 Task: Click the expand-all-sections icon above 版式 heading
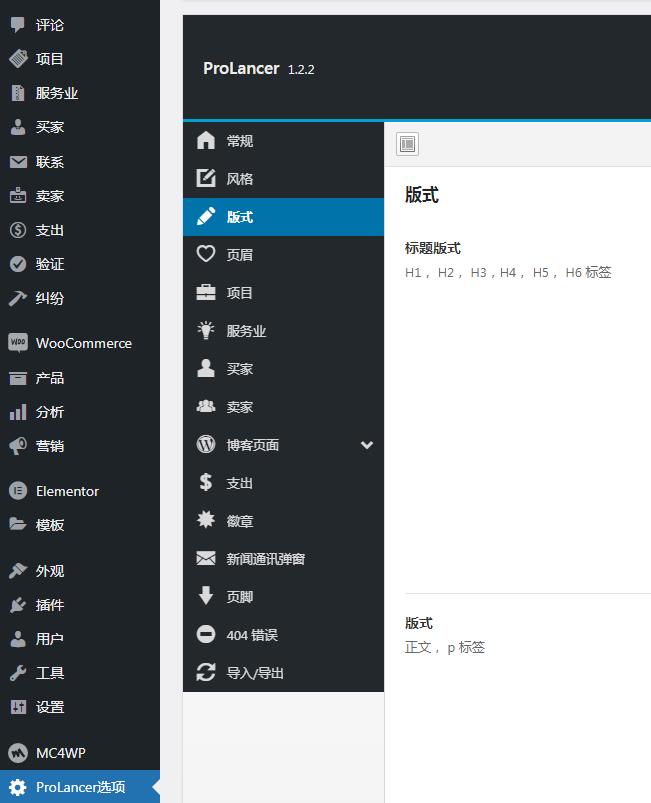(x=407, y=144)
